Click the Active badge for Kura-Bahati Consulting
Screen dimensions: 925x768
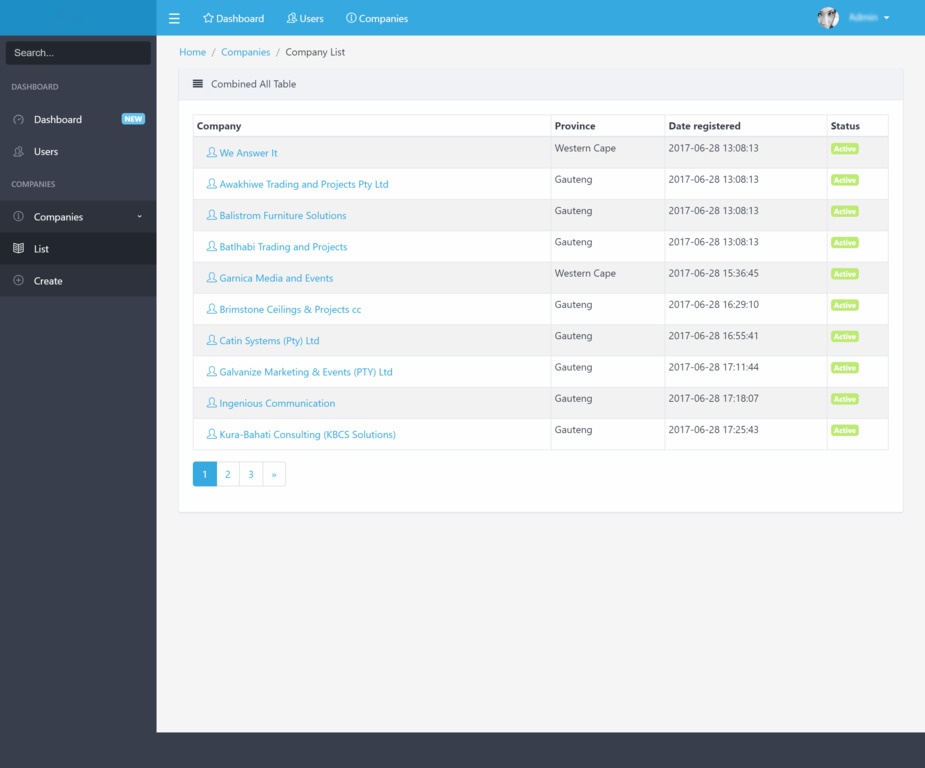(844, 430)
